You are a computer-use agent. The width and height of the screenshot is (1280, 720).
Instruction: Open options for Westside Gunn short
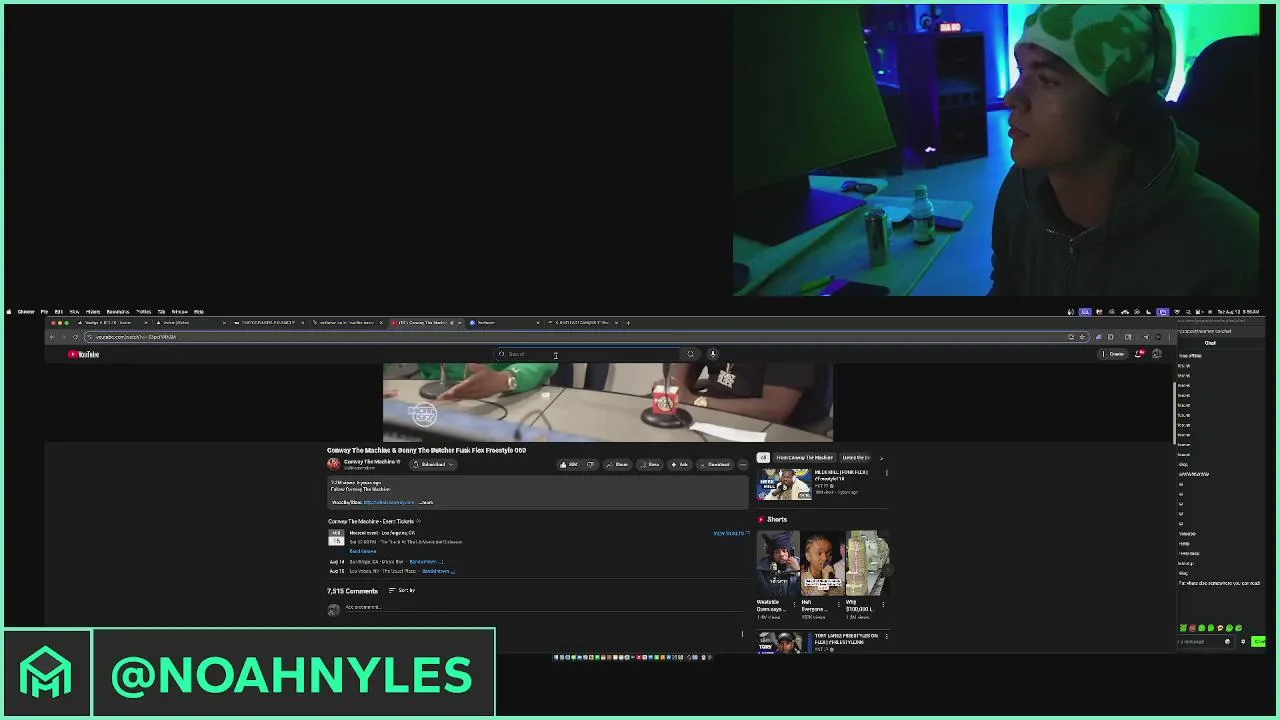point(794,604)
